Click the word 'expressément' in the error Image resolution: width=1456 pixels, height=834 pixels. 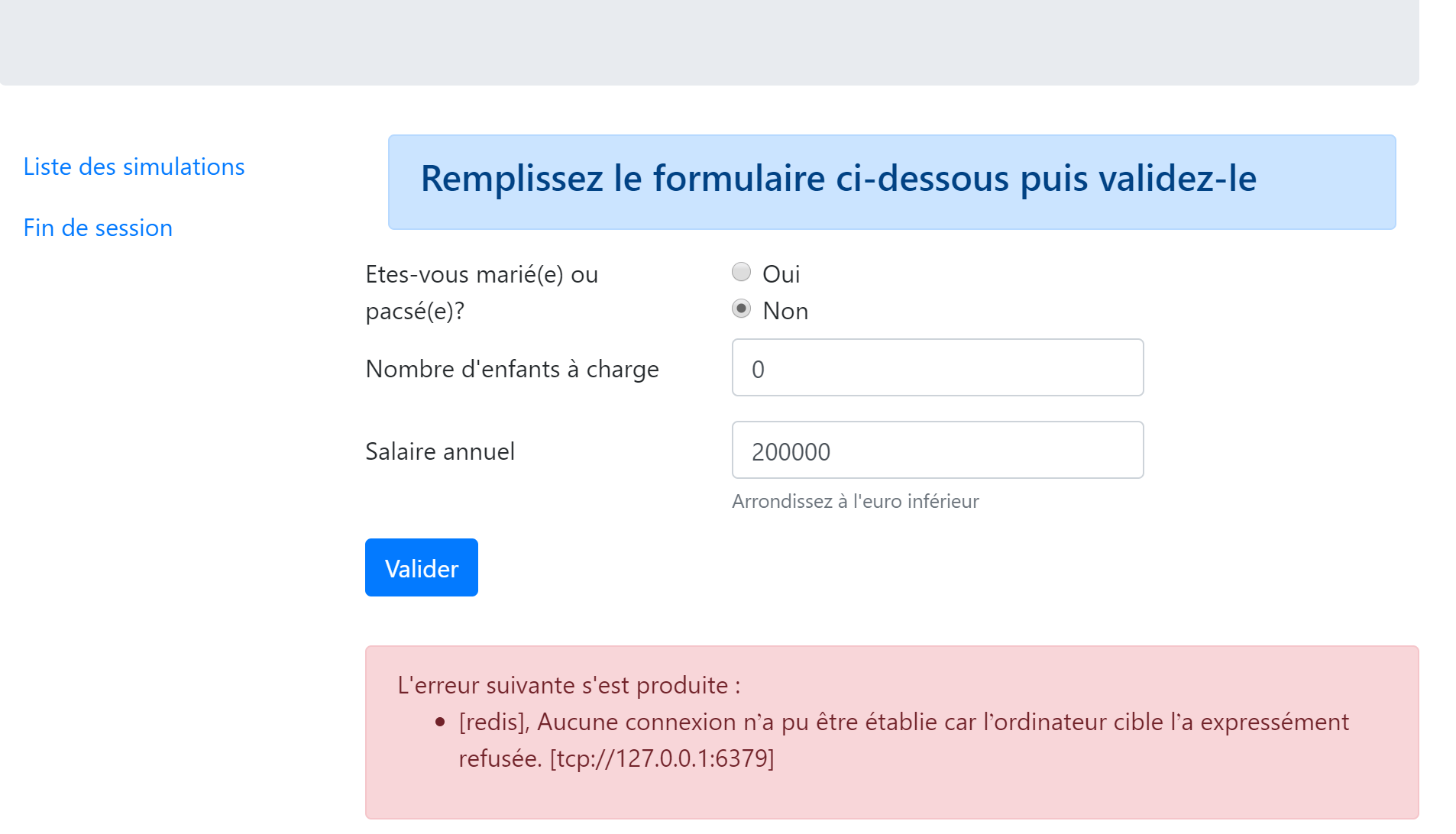[1274, 722]
